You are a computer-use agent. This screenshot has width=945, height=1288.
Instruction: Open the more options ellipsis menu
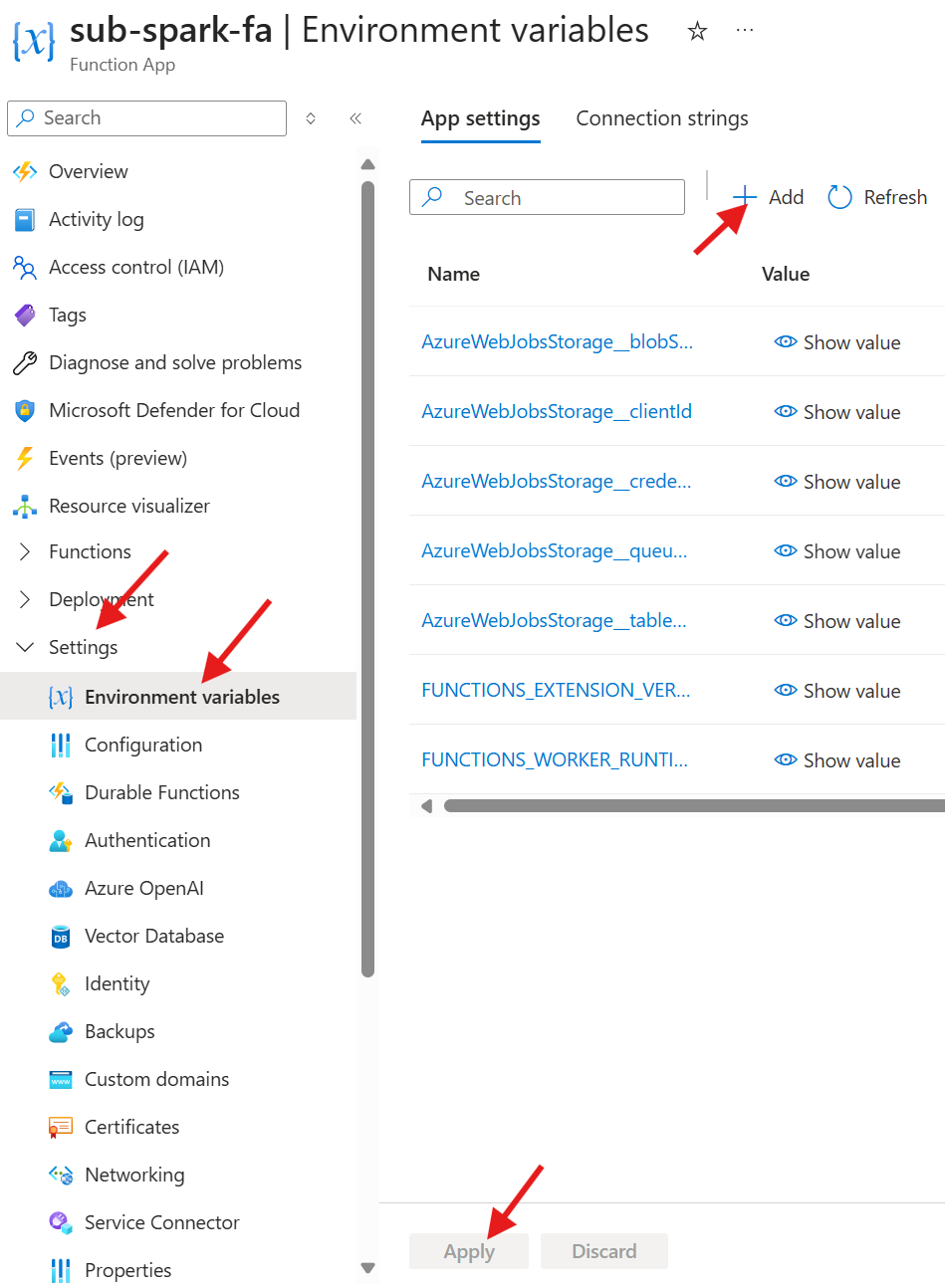tap(744, 31)
